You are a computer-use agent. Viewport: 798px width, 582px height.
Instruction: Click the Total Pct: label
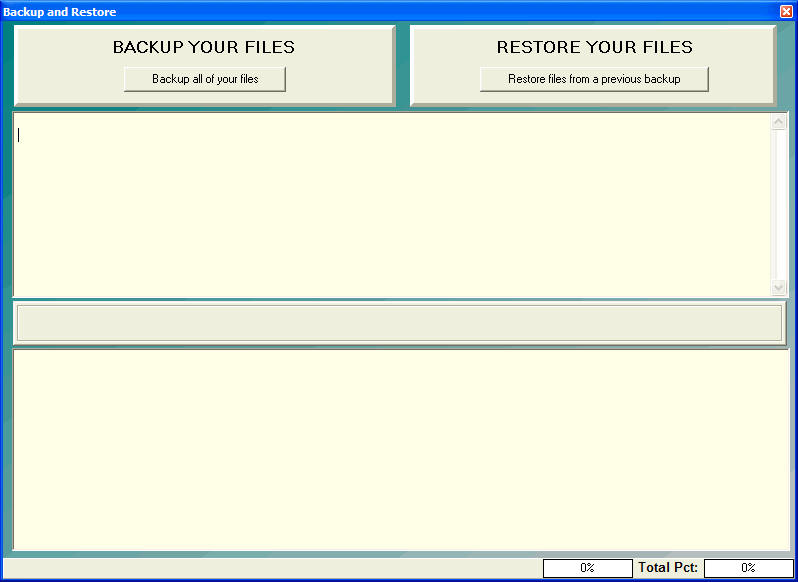click(x=668, y=568)
